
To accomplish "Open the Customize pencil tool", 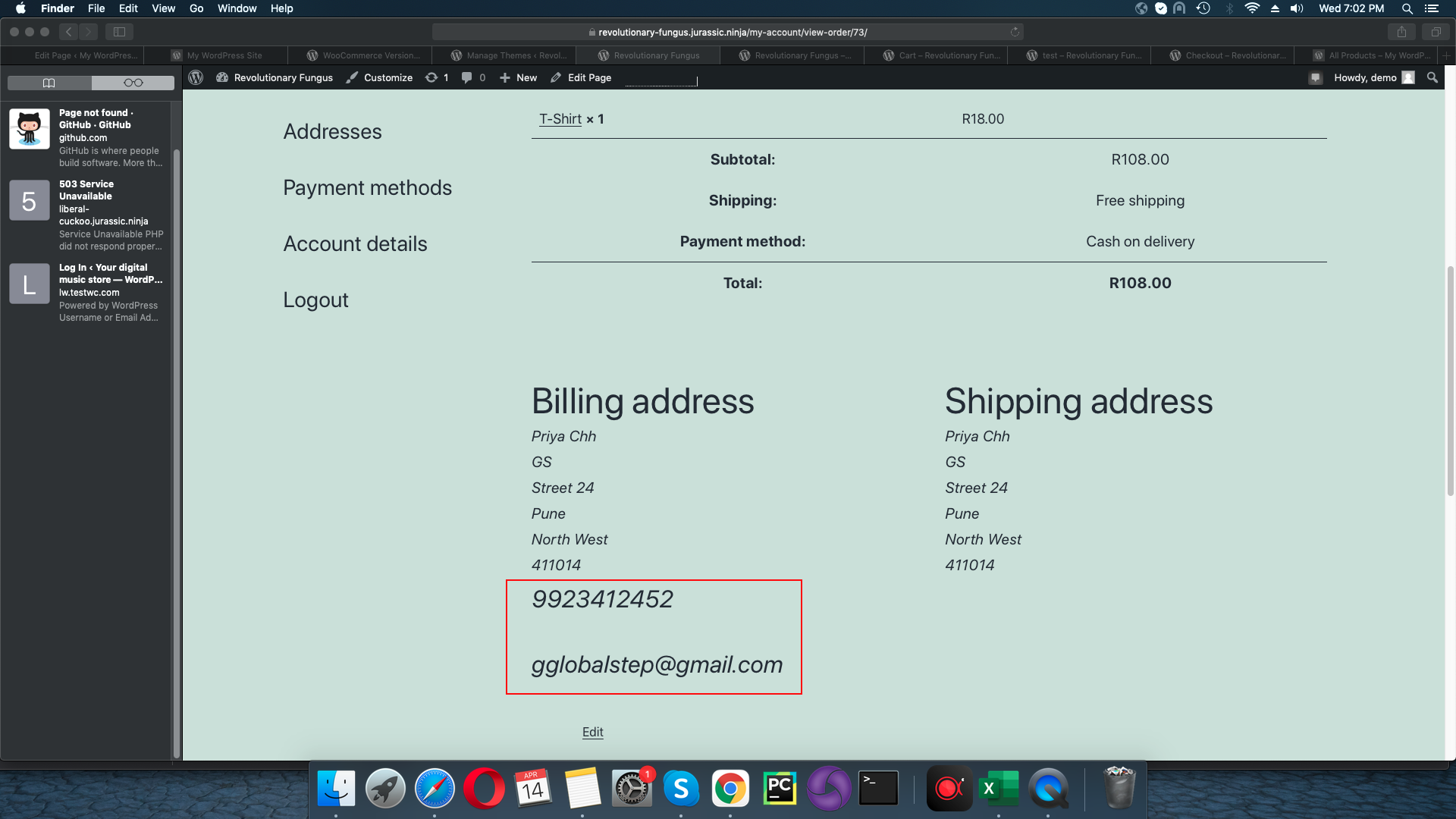I will pyautogui.click(x=379, y=77).
